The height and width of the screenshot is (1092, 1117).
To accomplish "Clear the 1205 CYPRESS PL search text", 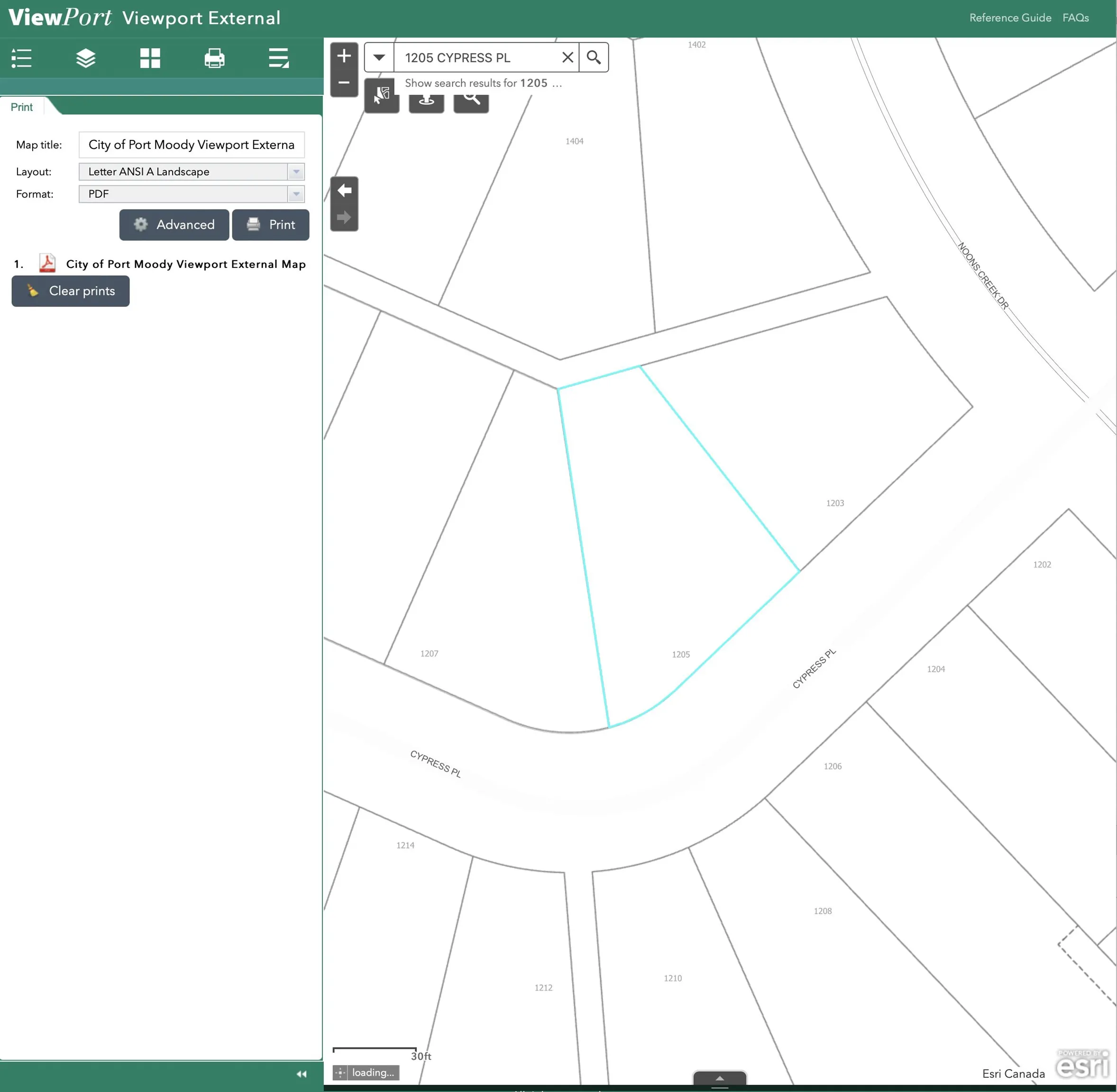I will [x=568, y=57].
